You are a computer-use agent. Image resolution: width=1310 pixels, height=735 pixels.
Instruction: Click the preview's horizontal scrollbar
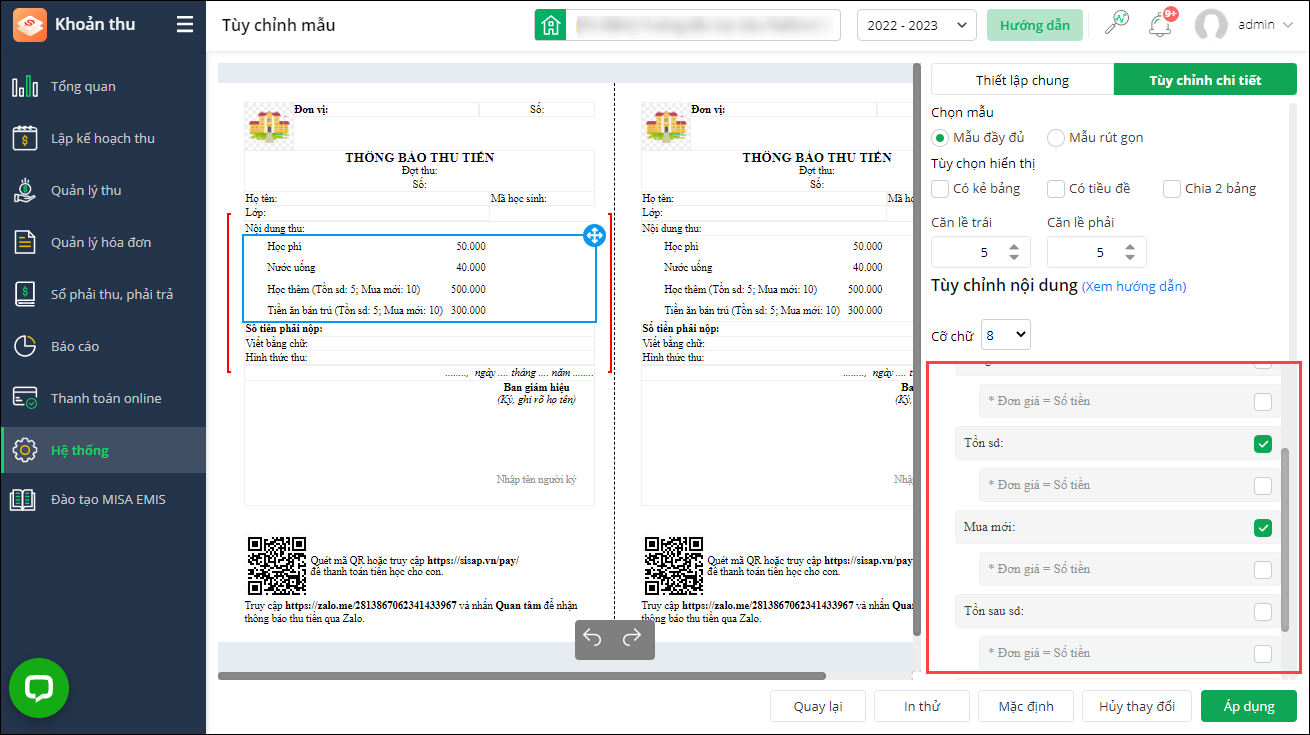pyautogui.click(x=522, y=676)
